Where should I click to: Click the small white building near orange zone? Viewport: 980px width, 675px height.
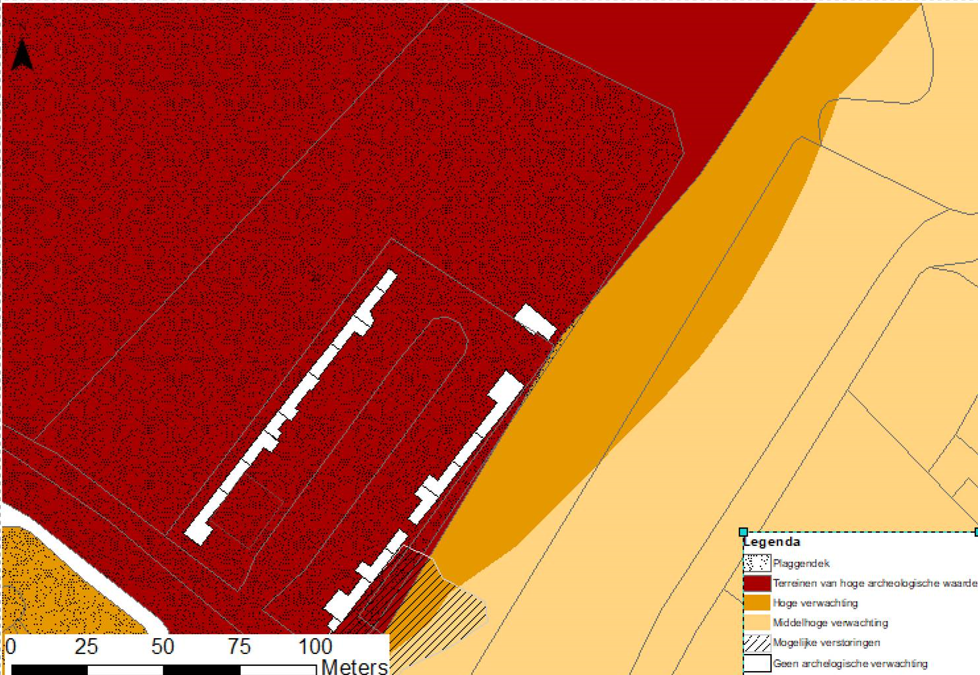click(536, 322)
